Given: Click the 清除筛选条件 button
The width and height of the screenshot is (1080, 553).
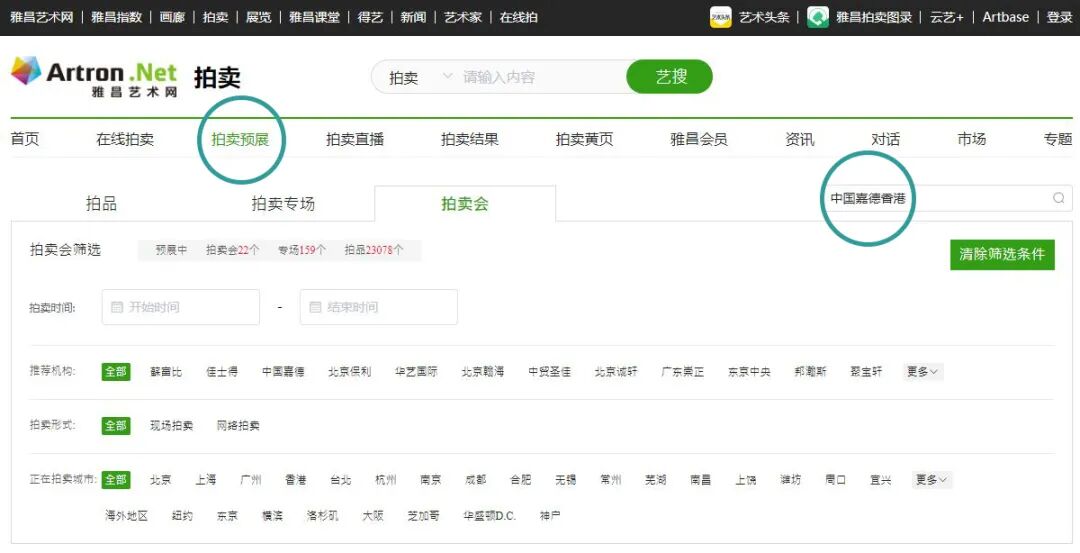Looking at the screenshot, I should 1002,255.
